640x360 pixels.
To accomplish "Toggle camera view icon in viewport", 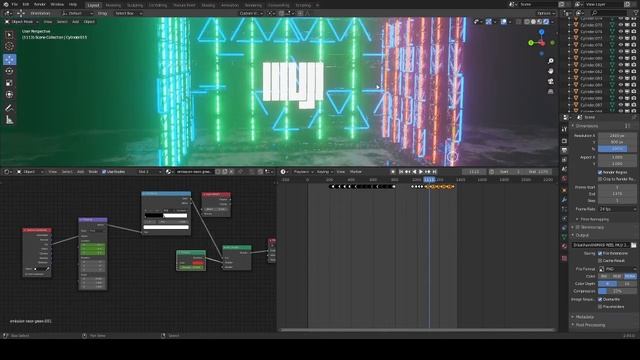I will (x=551, y=81).
